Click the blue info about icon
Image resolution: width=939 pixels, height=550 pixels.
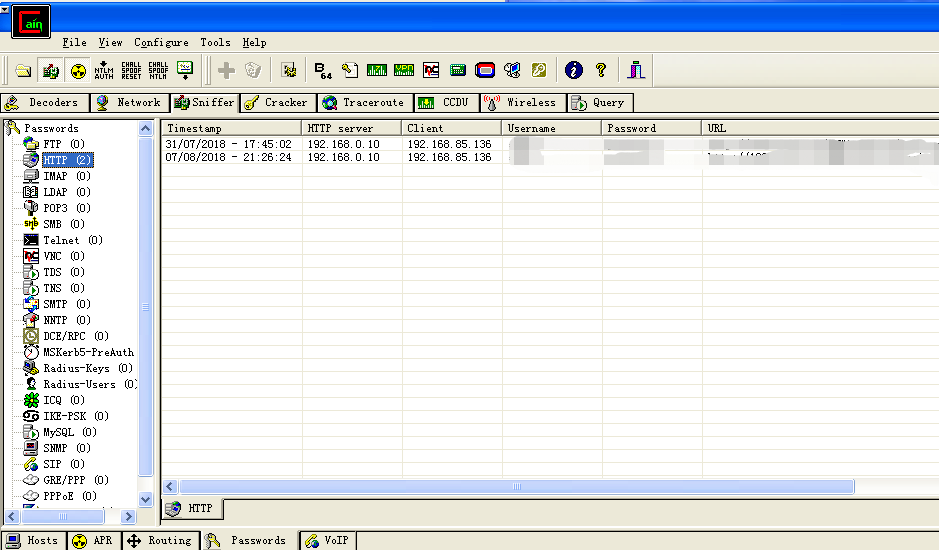pos(574,71)
